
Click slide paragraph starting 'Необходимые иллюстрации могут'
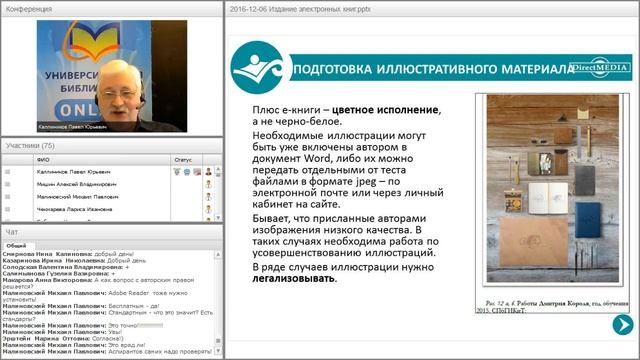(348, 169)
